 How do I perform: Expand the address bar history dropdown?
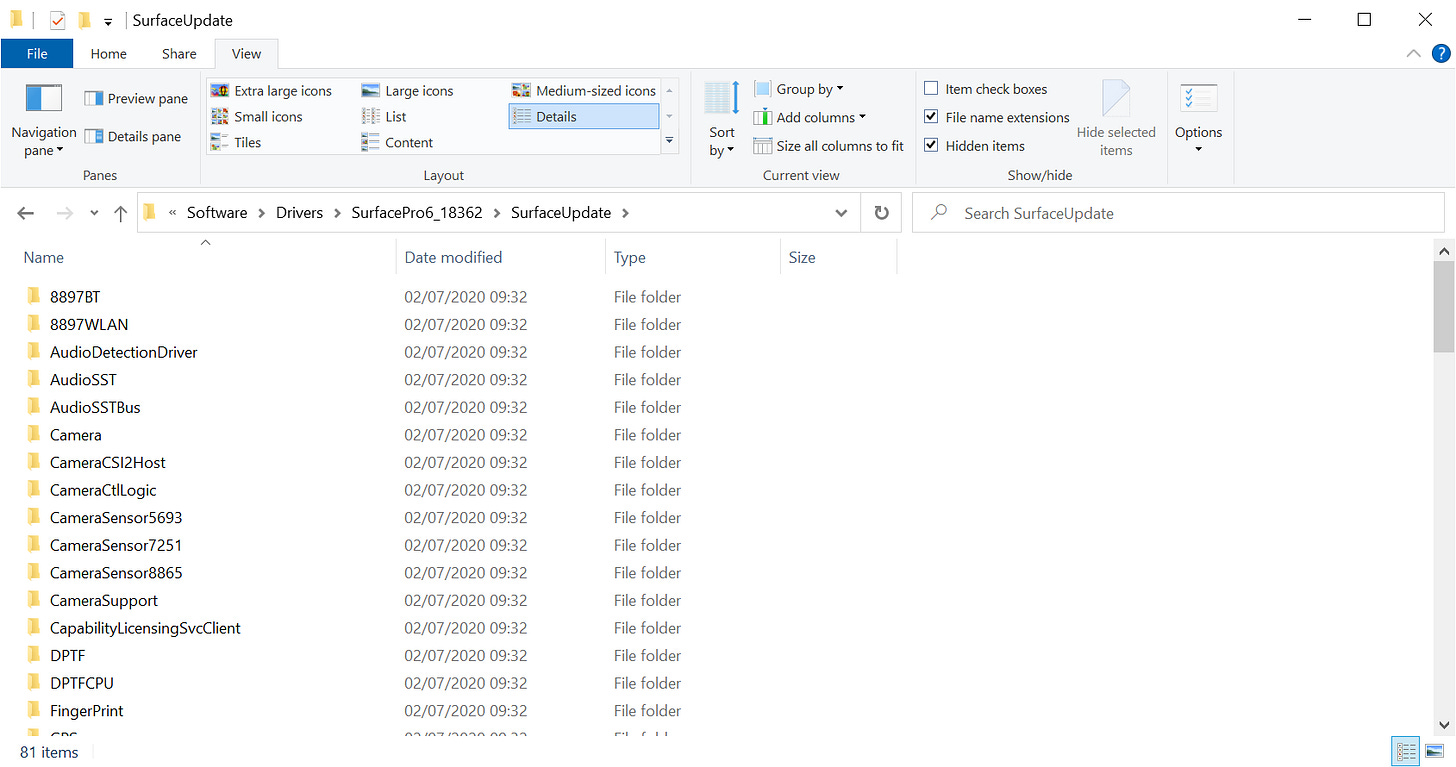(842, 213)
